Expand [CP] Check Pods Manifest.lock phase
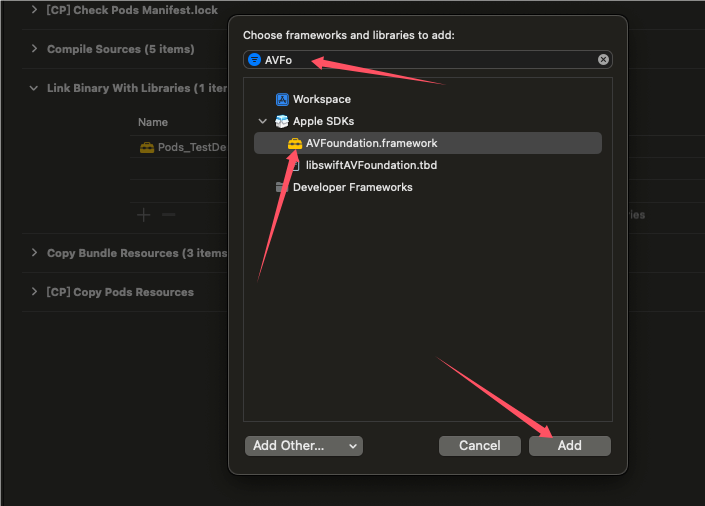Image resolution: width=705 pixels, height=506 pixels. pyautogui.click(x=34, y=10)
